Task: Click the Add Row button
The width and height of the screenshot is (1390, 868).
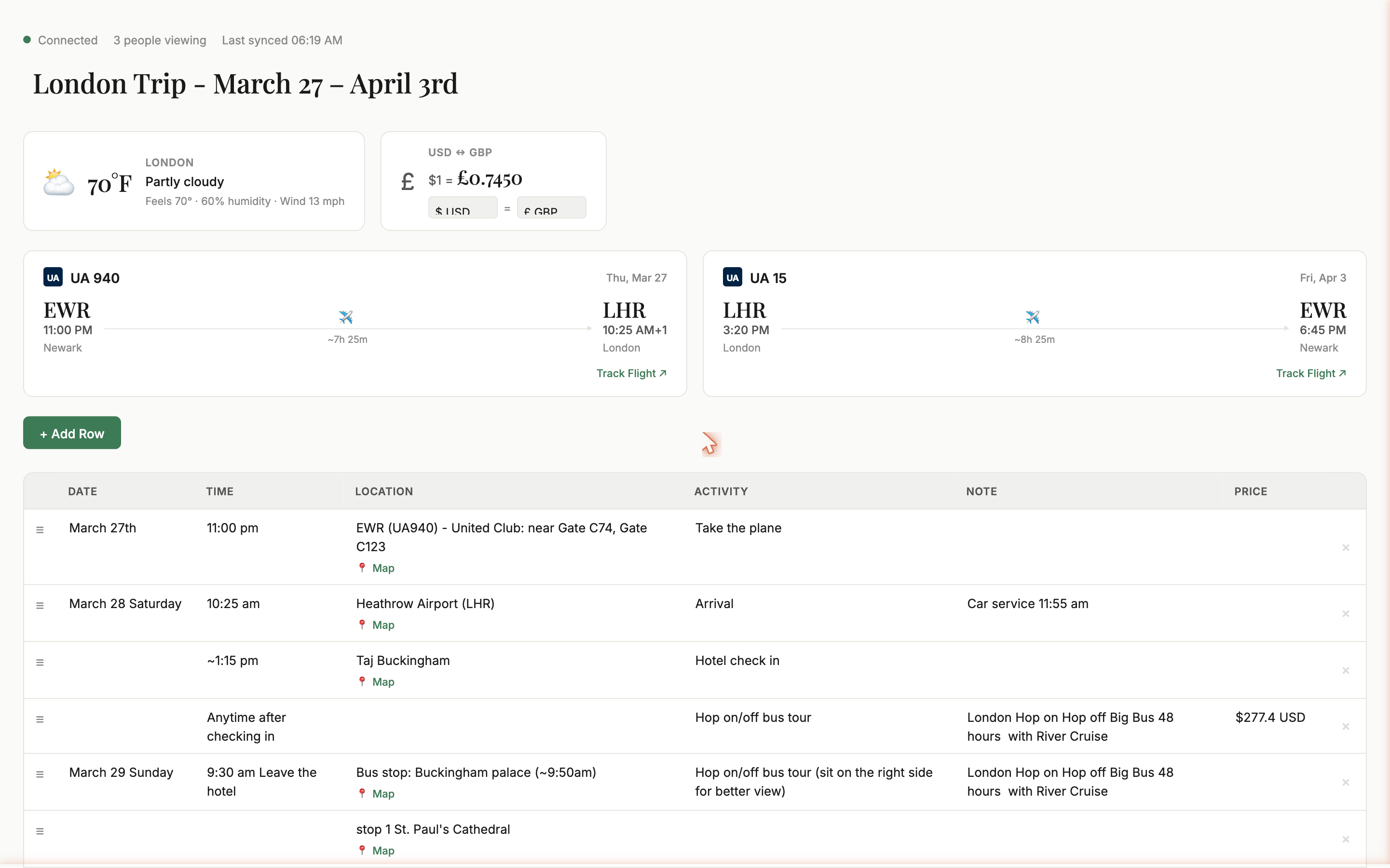Action: 72,433
